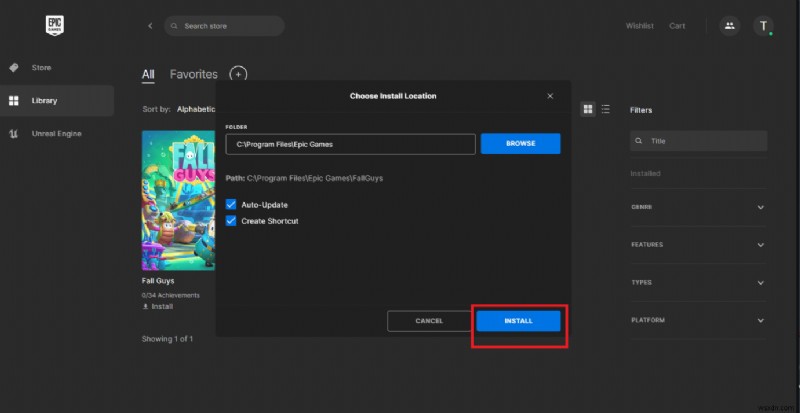The image size is (800, 413).
Task: Open the Wishlist link
Action: (x=639, y=26)
